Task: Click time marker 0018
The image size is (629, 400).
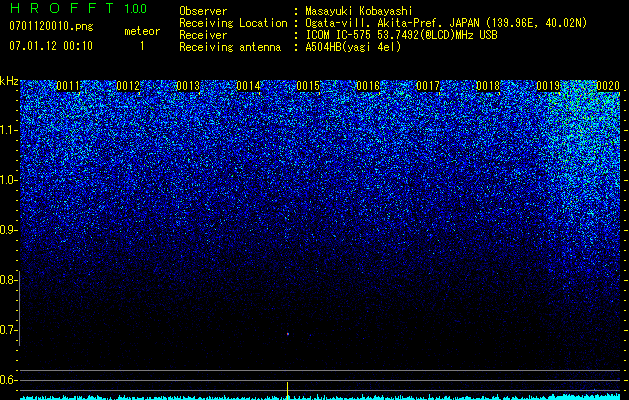Action: (x=488, y=86)
